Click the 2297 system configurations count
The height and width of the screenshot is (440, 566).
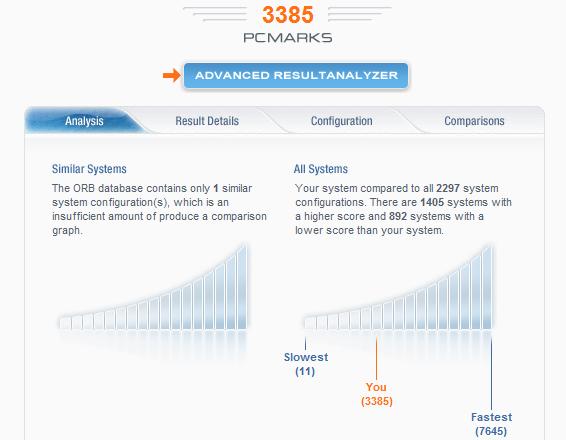[448, 188]
